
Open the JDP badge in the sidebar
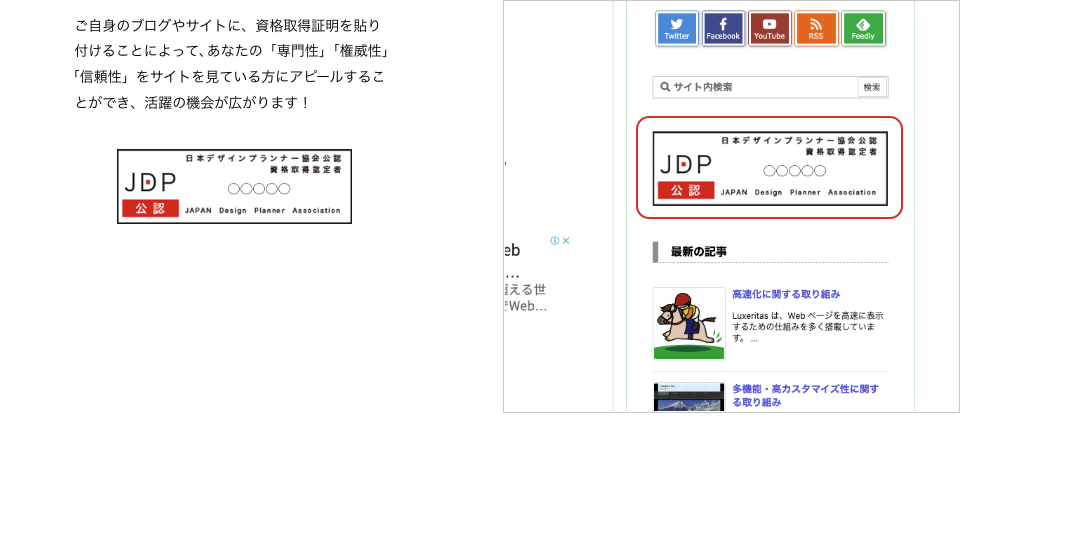[x=770, y=168]
